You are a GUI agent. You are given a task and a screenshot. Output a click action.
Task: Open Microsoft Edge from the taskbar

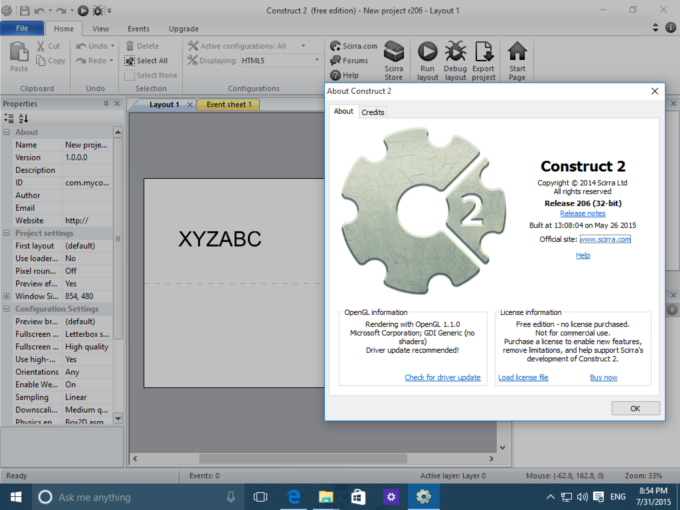click(x=294, y=497)
